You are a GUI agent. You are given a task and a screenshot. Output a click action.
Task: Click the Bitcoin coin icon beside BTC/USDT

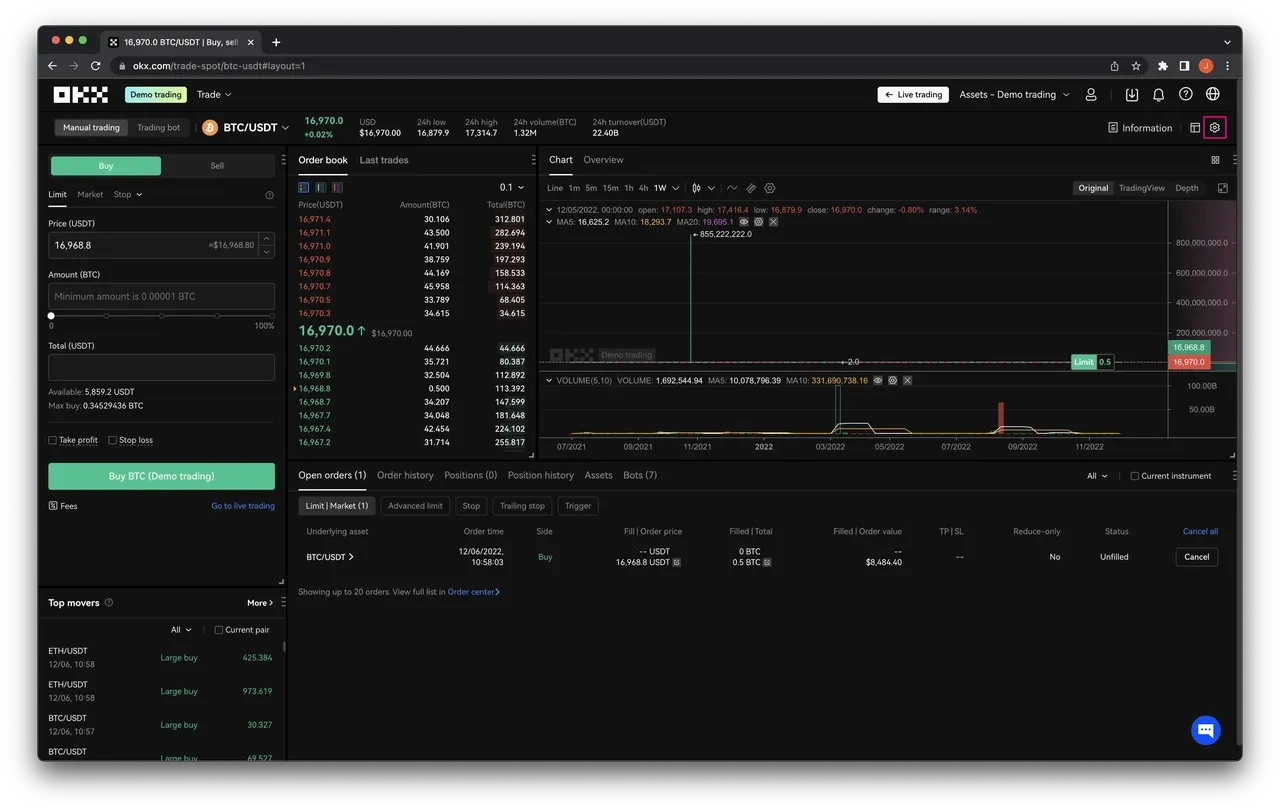210,128
